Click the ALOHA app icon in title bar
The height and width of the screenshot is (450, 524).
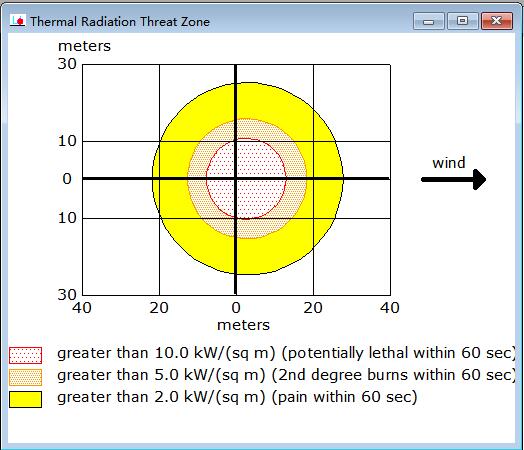click(x=17, y=21)
